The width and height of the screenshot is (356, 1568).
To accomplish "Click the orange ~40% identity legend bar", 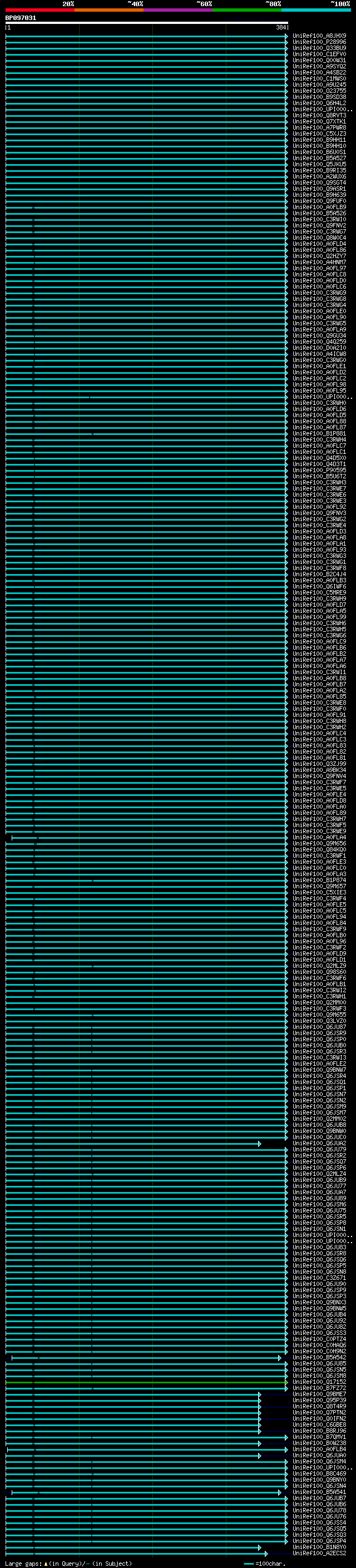I will pyautogui.click(x=109, y=10).
